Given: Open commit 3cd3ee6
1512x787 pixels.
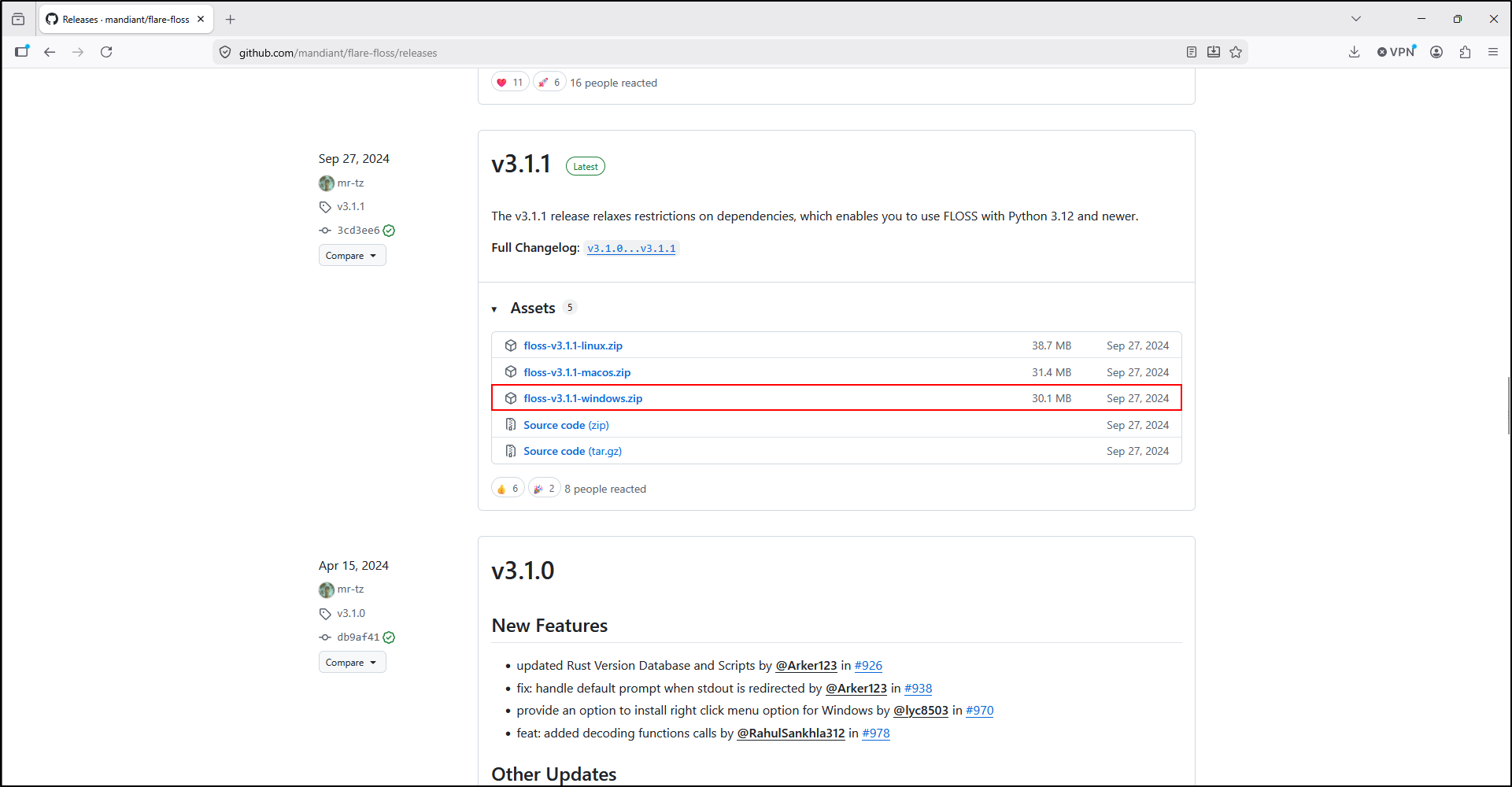Looking at the screenshot, I should (358, 231).
